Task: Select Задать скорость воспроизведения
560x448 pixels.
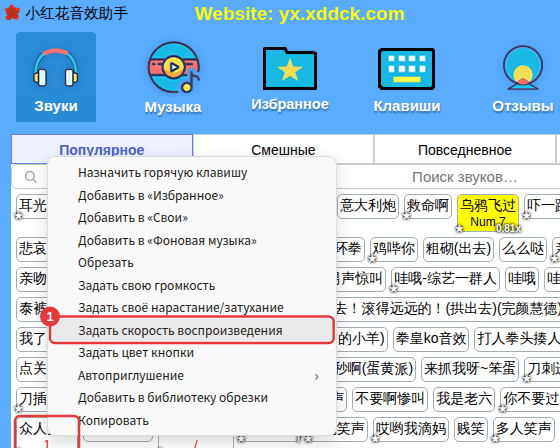Action: click(192, 330)
